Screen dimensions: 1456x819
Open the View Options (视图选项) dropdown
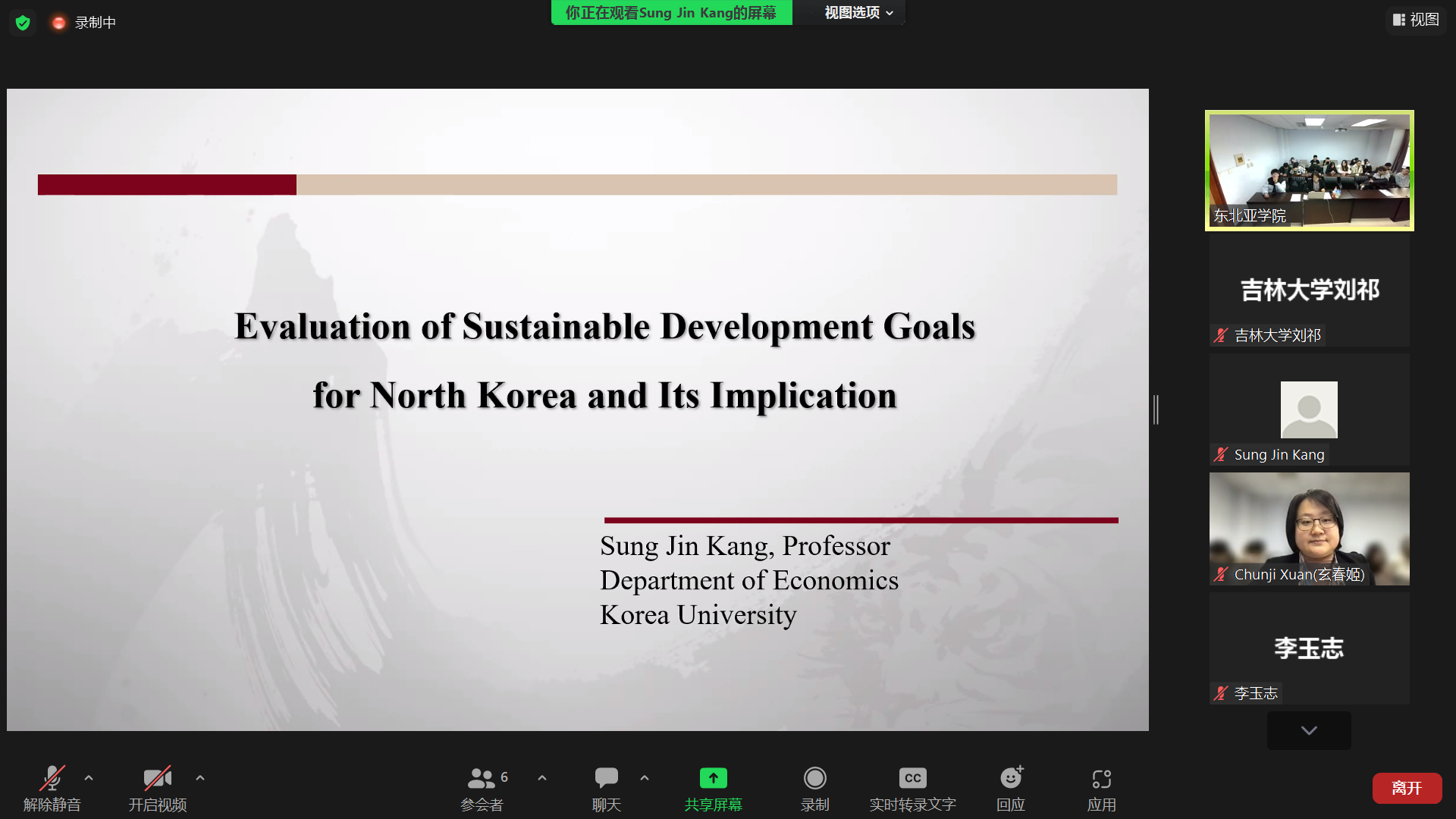(858, 13)
